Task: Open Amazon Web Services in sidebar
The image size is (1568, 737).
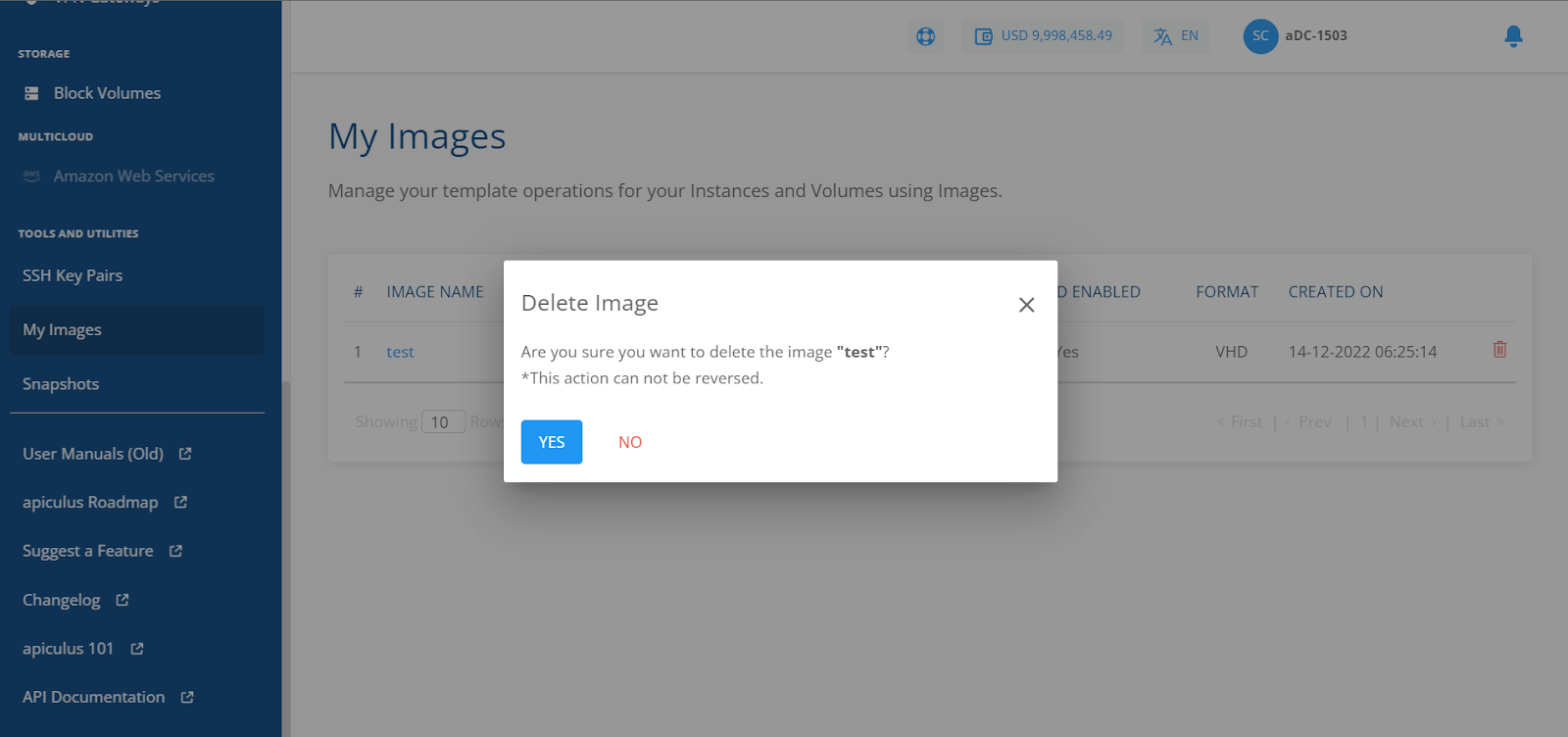Action: point(133,176)
